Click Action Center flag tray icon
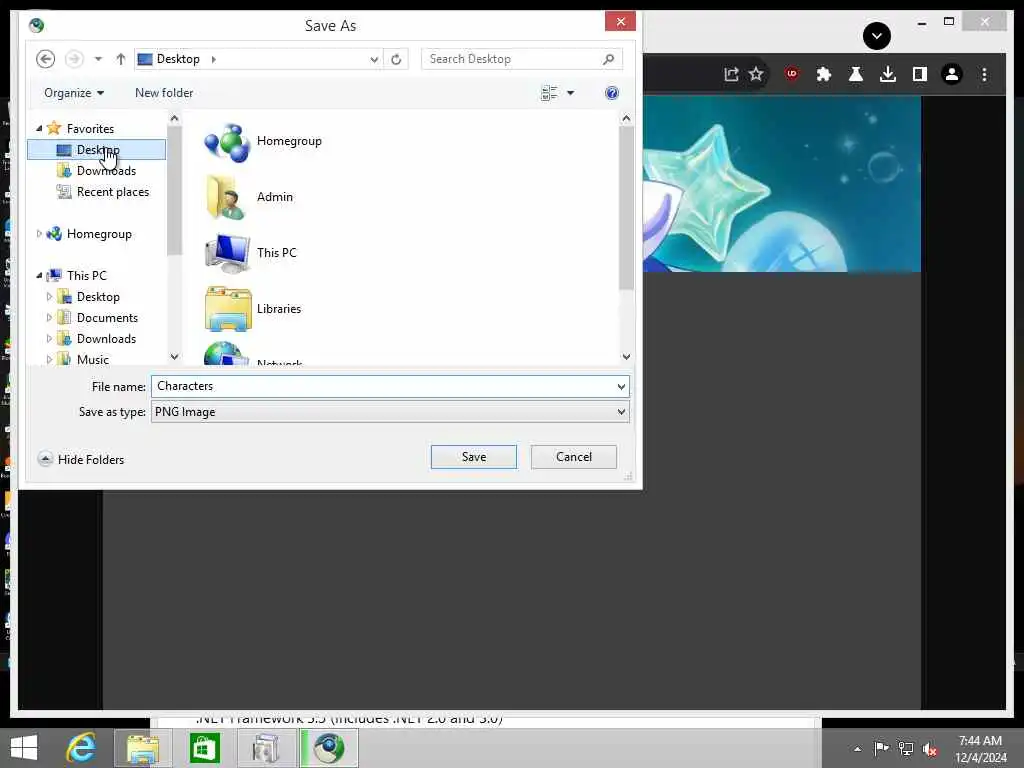The image size is (1024, 768). 881,748
